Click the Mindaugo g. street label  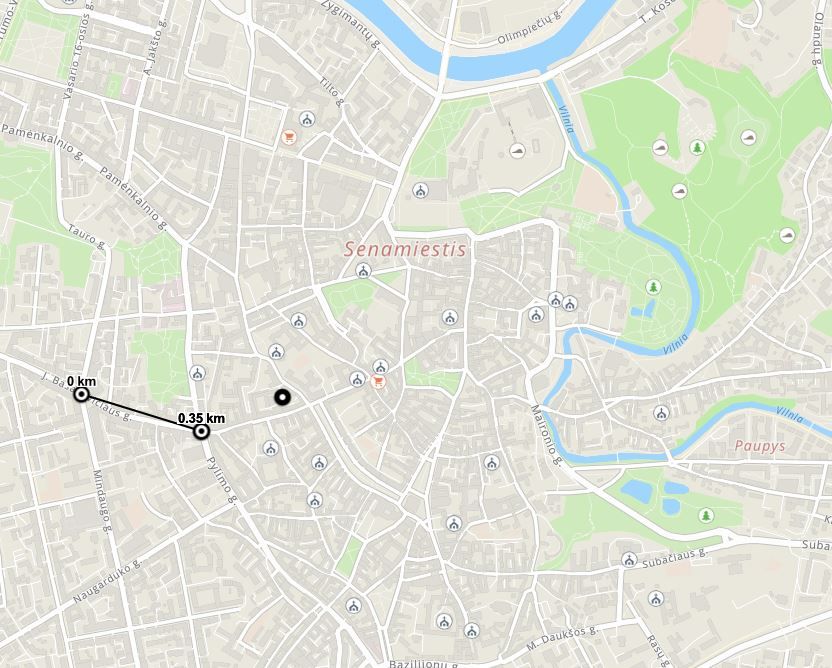(103, 501)
